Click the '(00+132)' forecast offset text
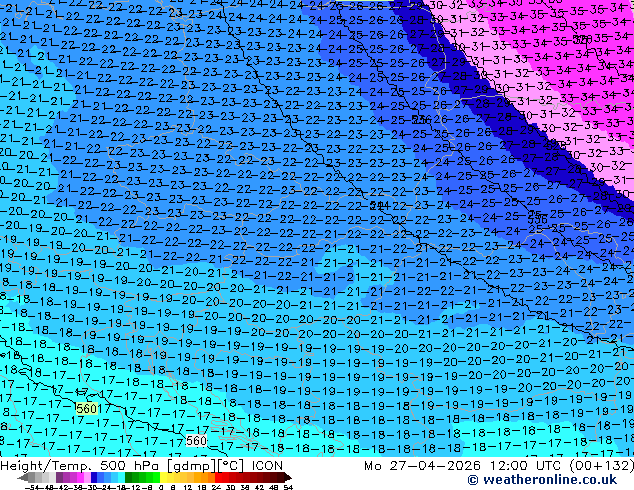 (x=602, y=466)
